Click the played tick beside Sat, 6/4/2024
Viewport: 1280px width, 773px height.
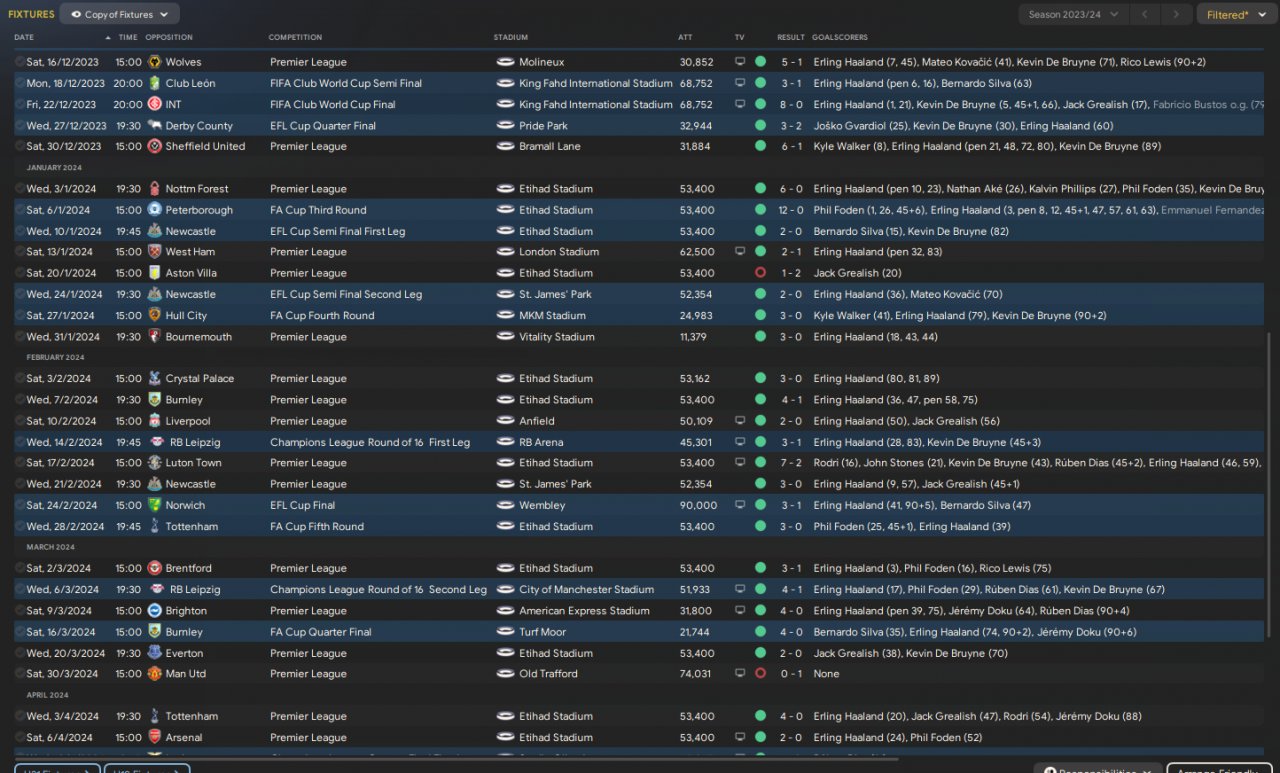[20, 738]
